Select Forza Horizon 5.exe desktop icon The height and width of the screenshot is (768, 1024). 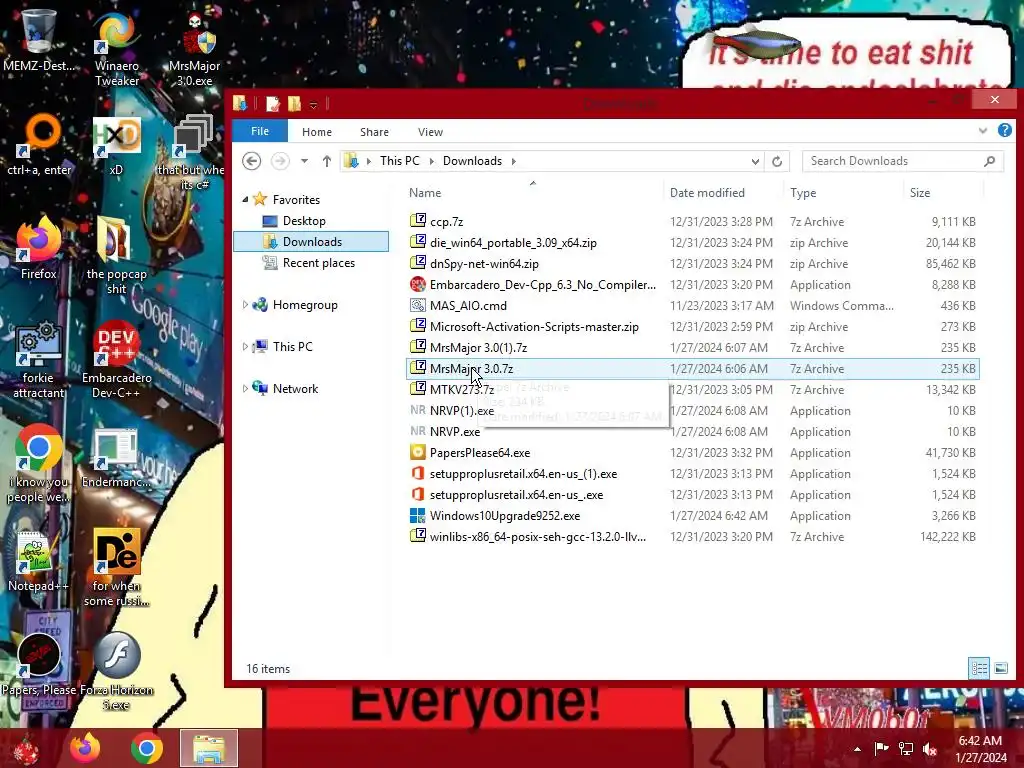click(x=116, y=671)
